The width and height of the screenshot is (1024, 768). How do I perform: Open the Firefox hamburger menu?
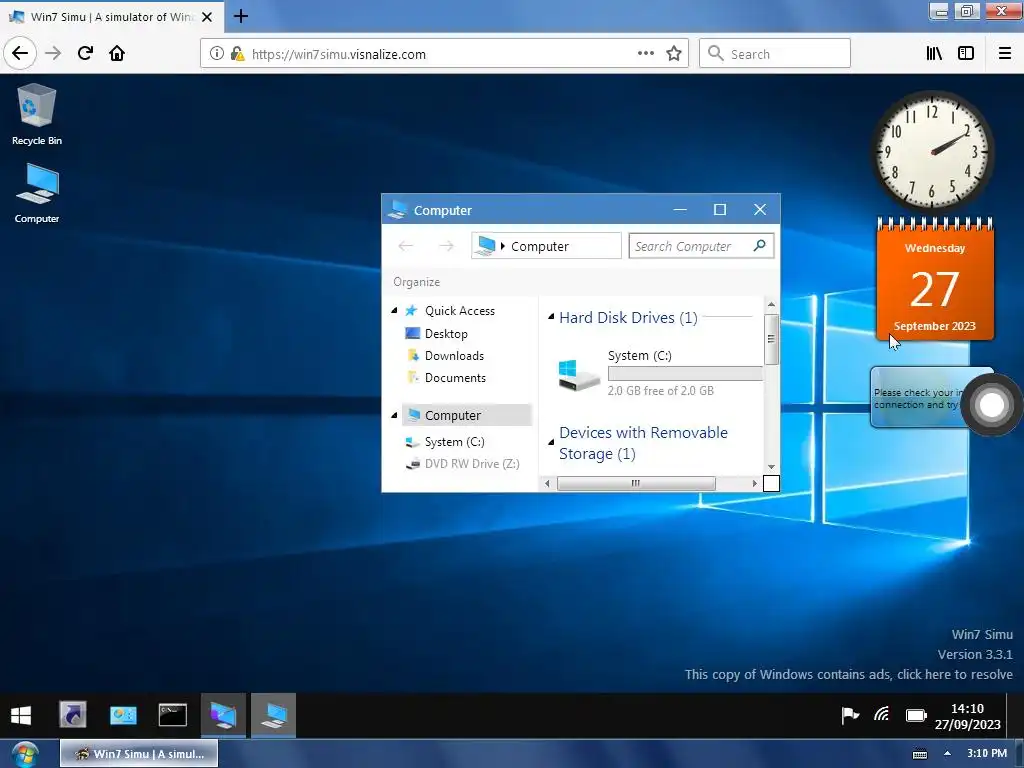(x=1005, y=54)
